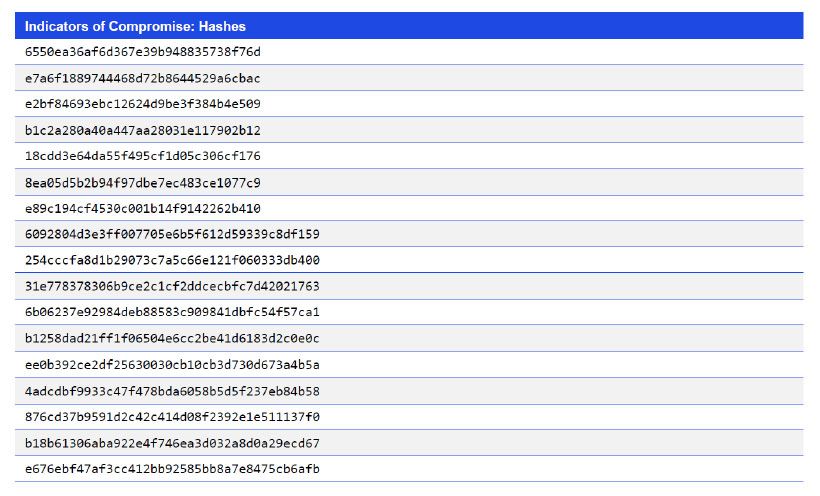Viewport: 820px width, 496px height.
Task: Click hash entry starting with e89c194c
Action: [x=143, y=208]
